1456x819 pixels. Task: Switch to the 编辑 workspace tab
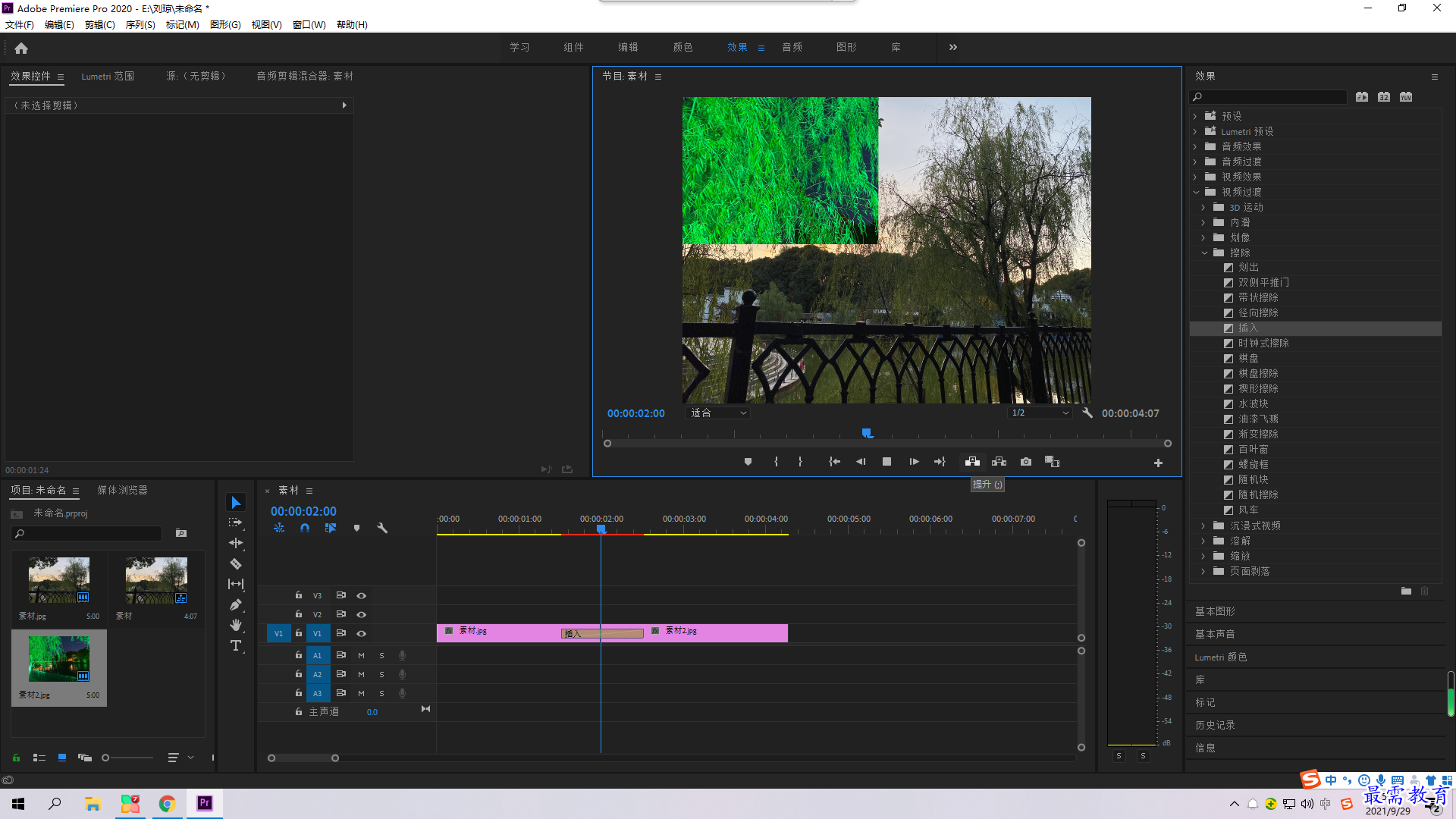click(x=628, y=47)
